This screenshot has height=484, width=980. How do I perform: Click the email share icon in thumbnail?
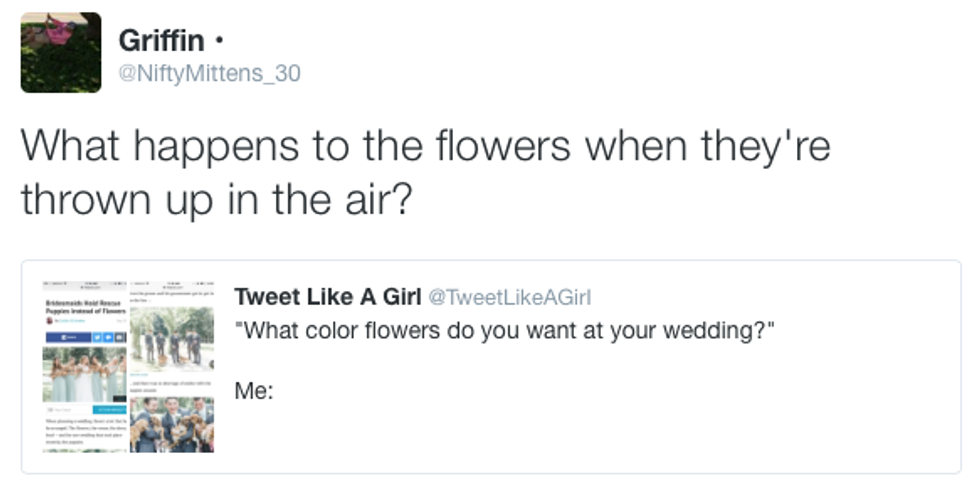click(x=120, y=337)
